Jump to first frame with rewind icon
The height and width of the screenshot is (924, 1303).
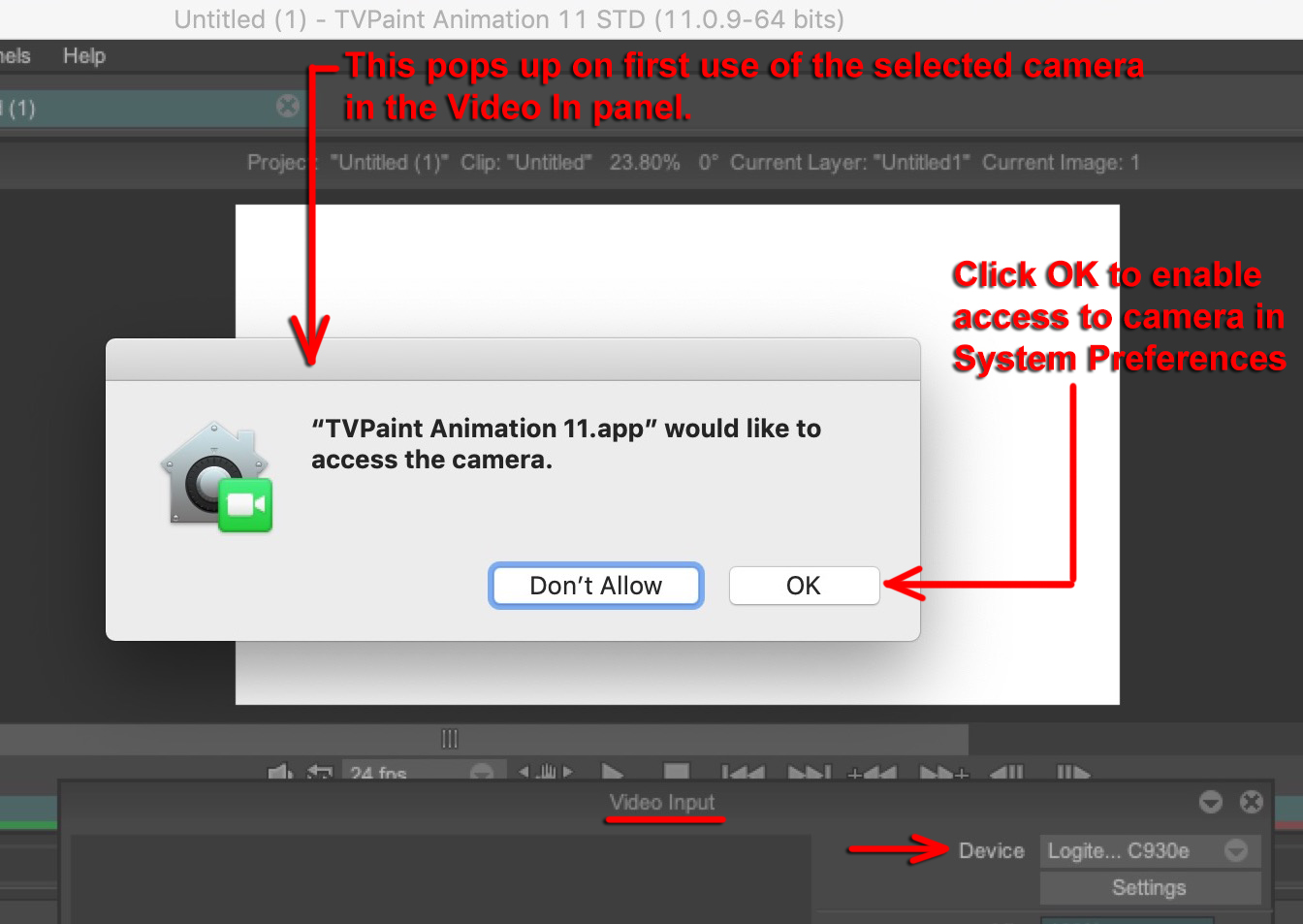click(x=743, y=774)
